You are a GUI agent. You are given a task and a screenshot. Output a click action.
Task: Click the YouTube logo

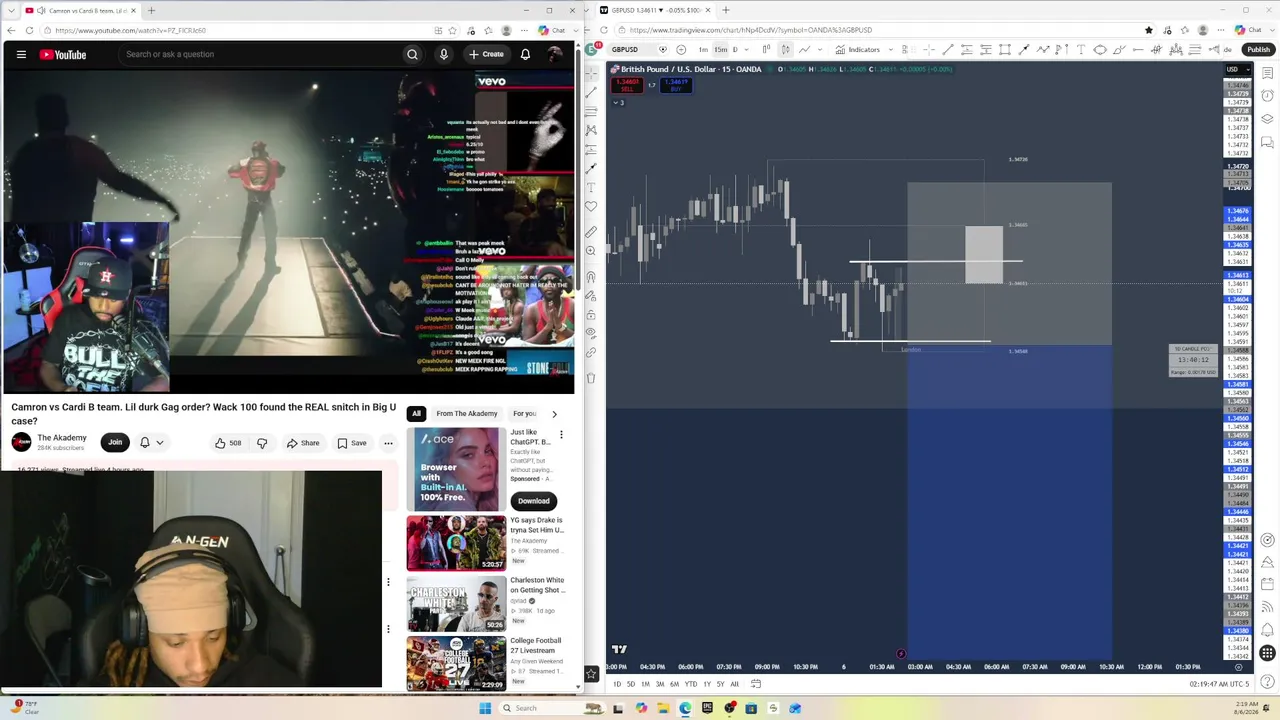coord(63,54)
